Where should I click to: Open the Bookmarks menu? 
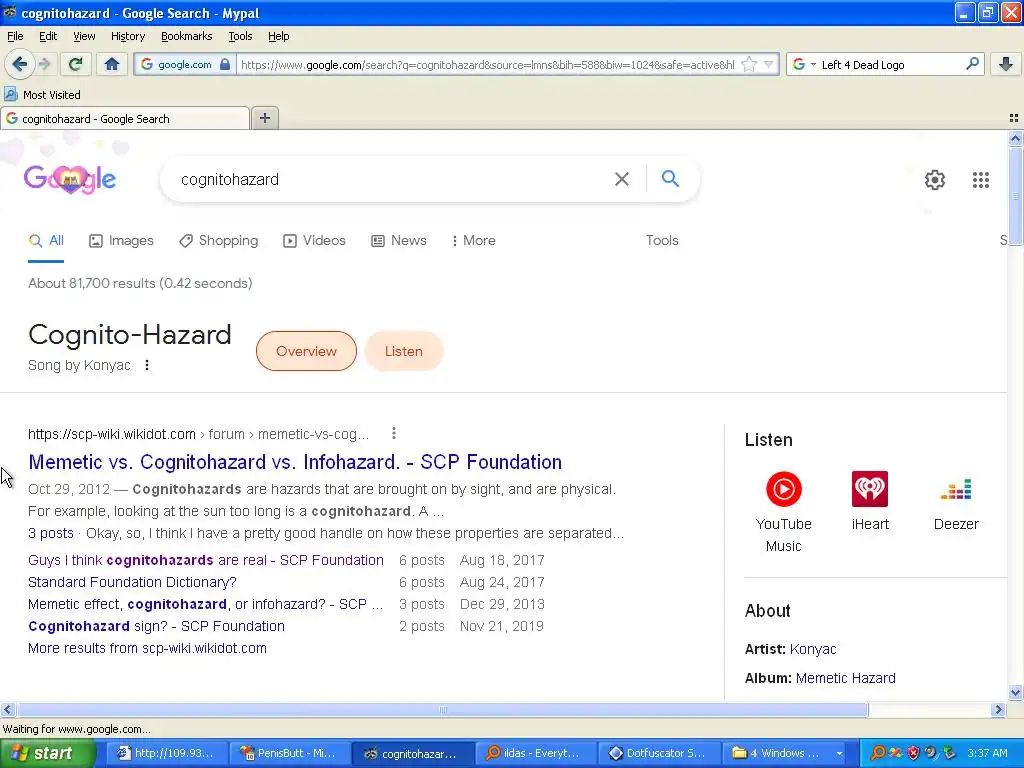[x=186, y=36]
